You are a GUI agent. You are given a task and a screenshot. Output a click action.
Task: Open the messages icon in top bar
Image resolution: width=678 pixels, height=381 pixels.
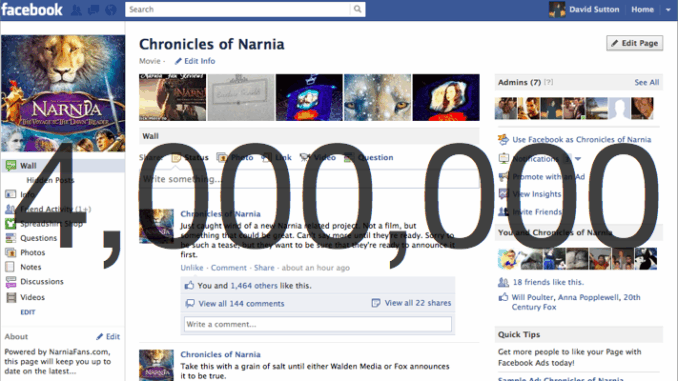pyautogui.click(x=93, y=10)
